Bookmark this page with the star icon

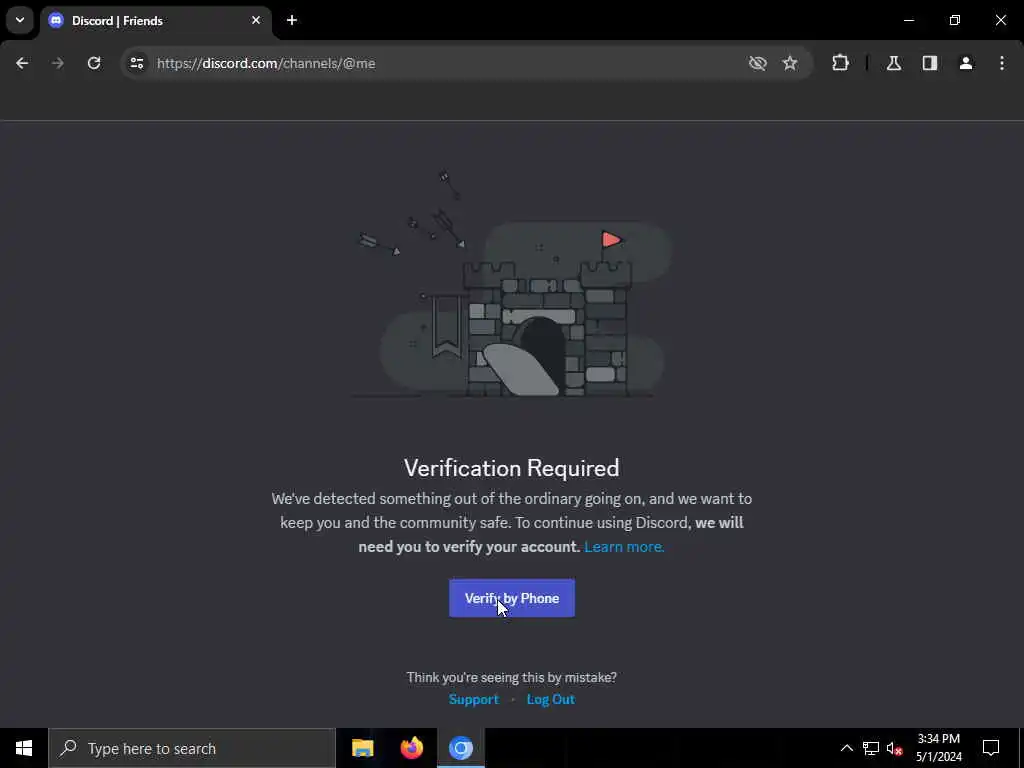point(790,63)
